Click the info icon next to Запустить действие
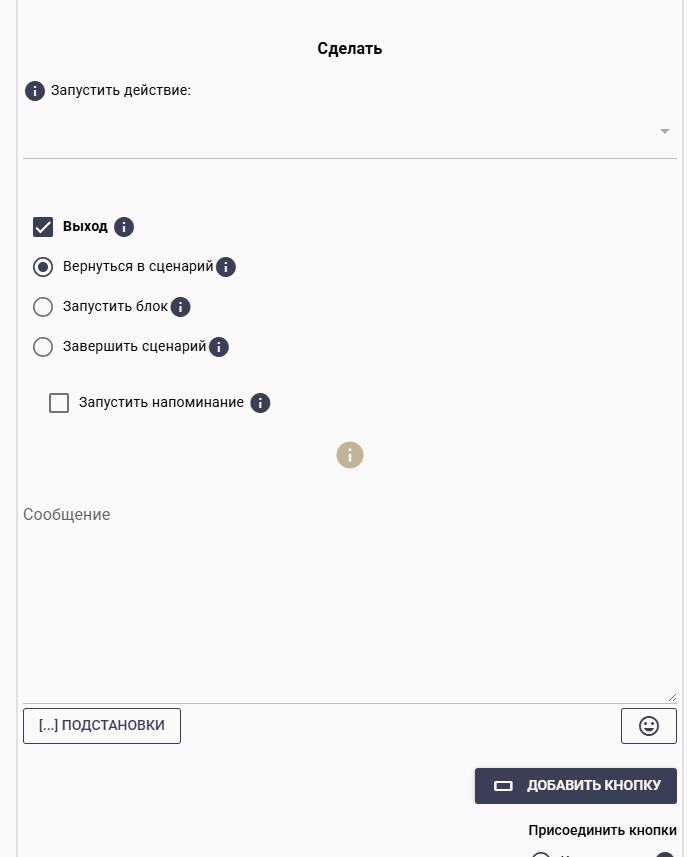The image size is (687, 857). pos(35,90)
